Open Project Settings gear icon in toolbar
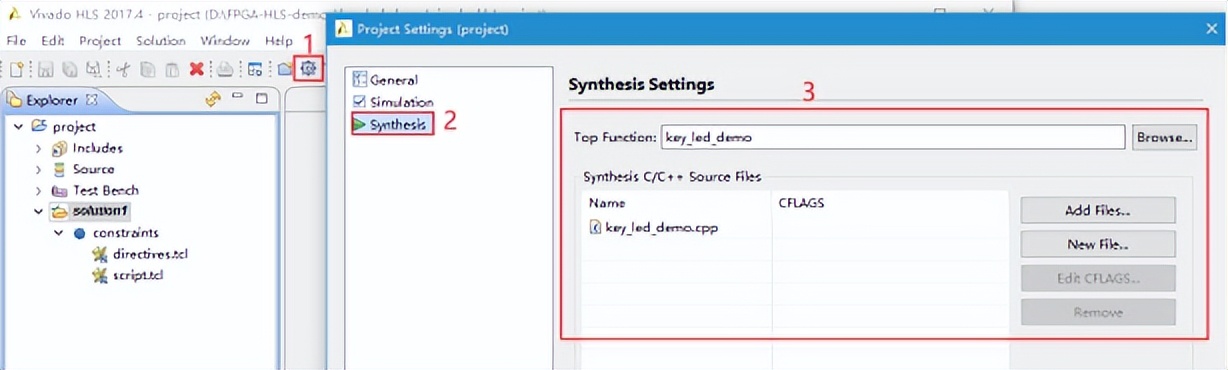Viewport: 1228px width, 370px height. (309, 68)
